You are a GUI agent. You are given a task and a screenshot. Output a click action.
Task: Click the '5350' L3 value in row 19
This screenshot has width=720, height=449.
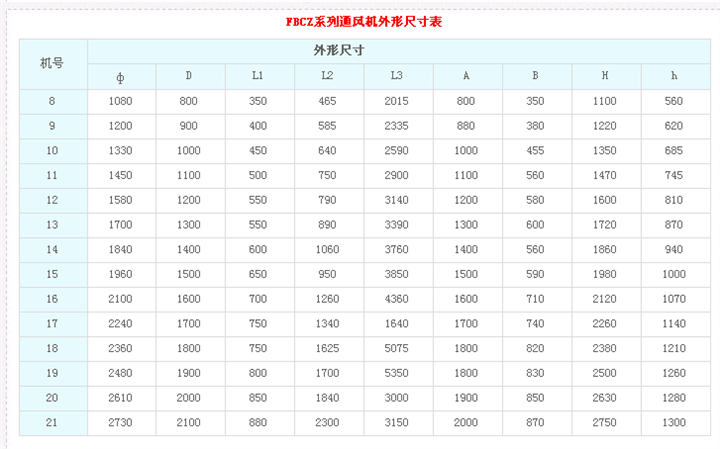(x=396, y=373)
